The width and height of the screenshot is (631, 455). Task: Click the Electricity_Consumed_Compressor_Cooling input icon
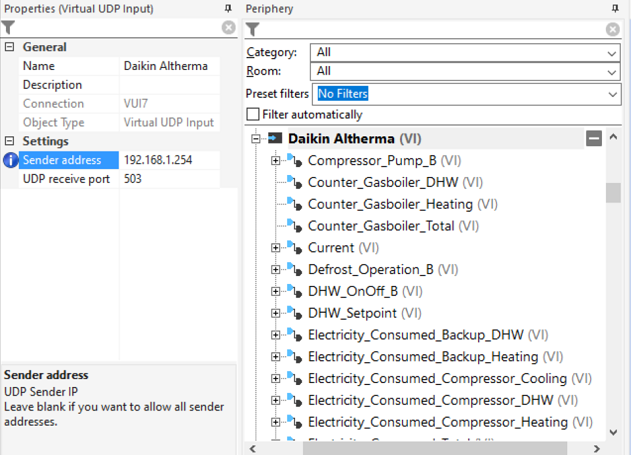tap(295, 377)
